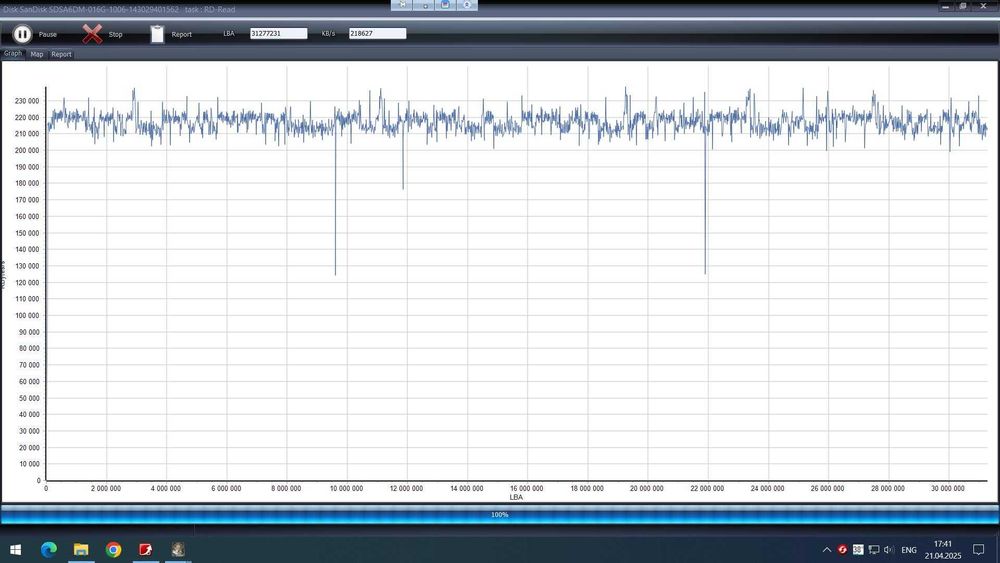Restore down the disk test window
Screen dimensions: 1000x563
click(x=963, y=6)
